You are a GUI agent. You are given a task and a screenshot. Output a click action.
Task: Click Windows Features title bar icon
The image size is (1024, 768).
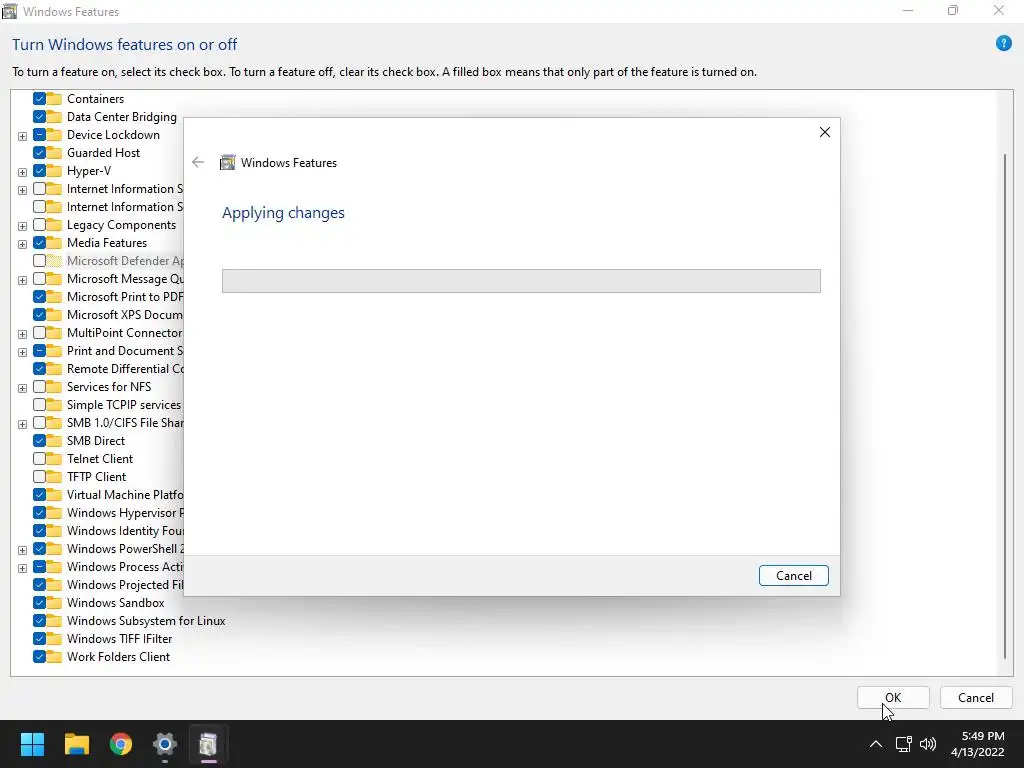[x=10, y=11]
